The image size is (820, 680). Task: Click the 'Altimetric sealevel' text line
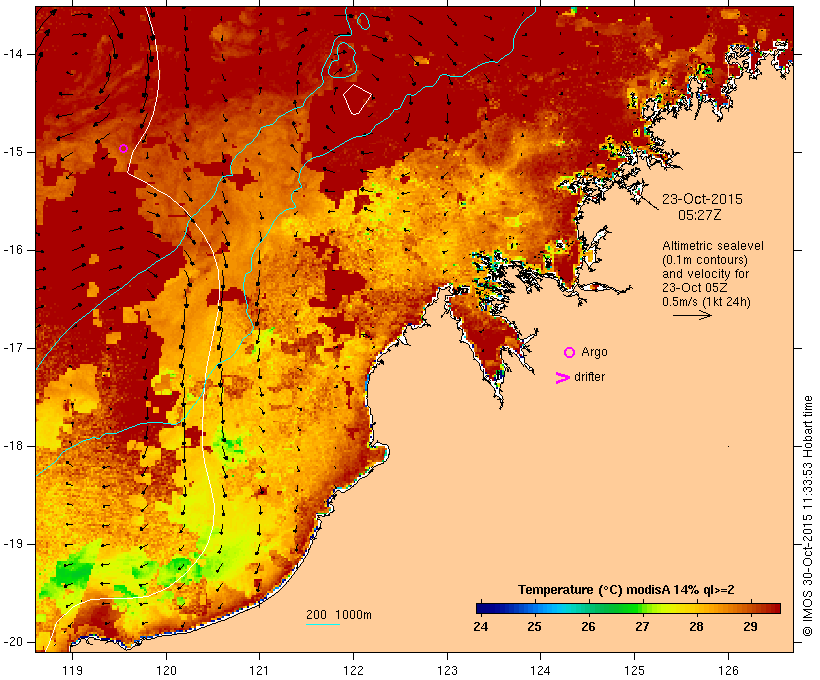pos(713,246)
